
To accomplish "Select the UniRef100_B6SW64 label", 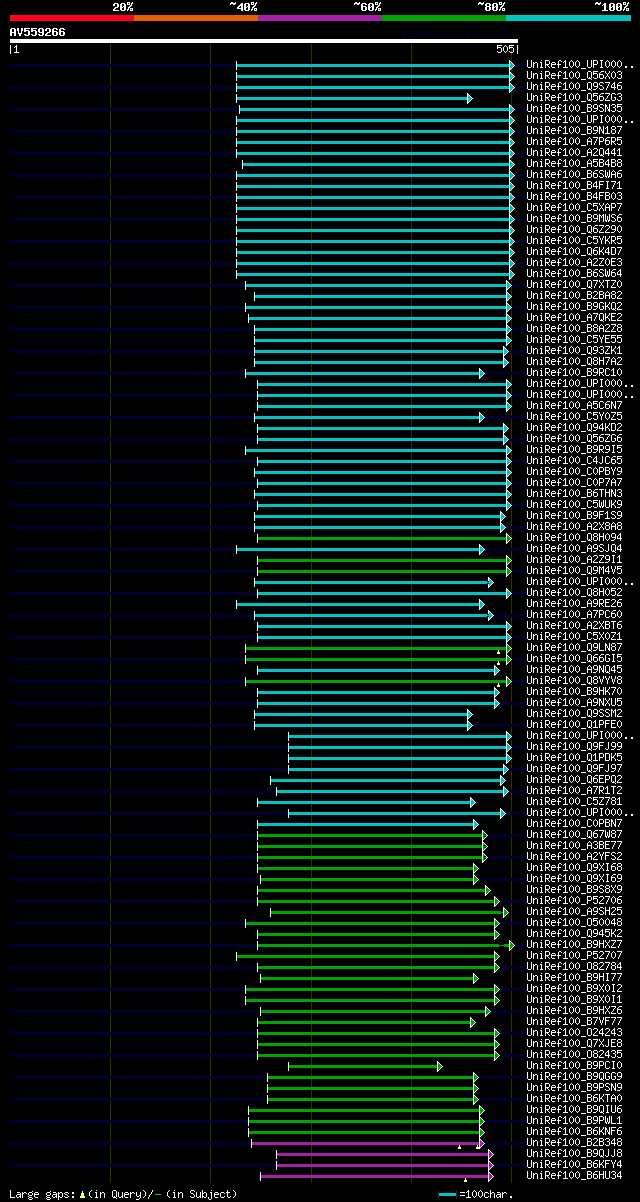I will click(574, 273).
